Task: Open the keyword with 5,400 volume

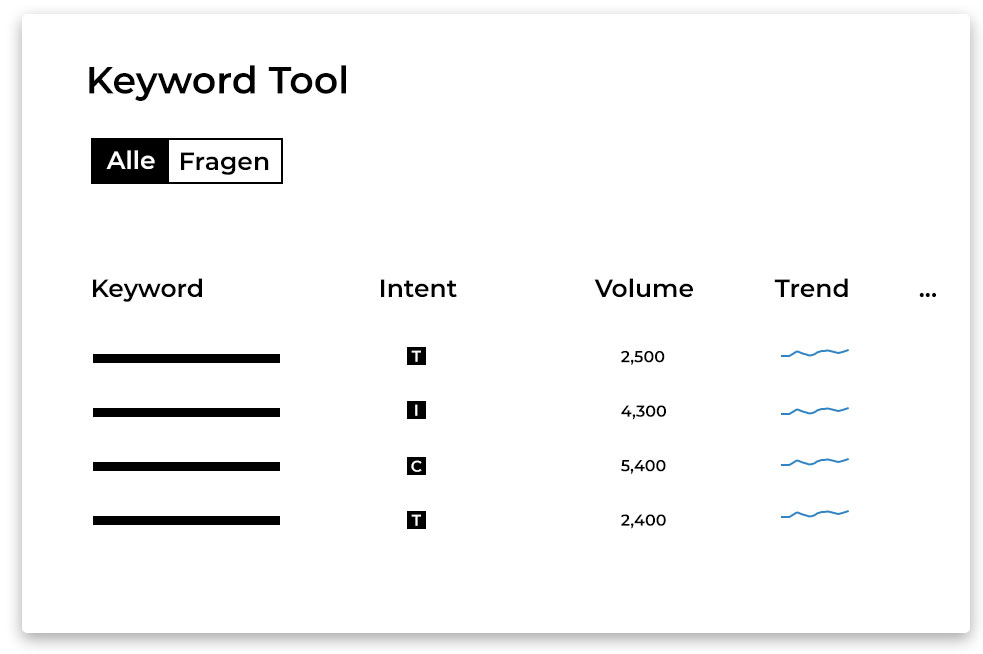Action: pos(186,467)
